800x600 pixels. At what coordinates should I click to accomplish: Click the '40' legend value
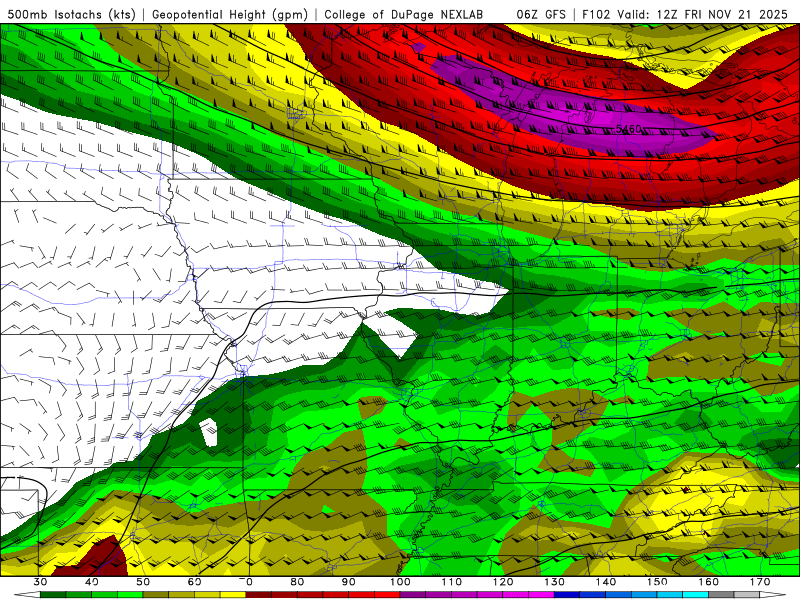(92, 582)
